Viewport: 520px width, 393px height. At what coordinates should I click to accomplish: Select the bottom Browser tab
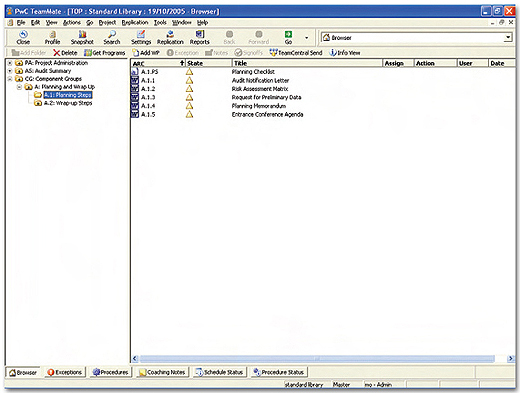(23, 372)
